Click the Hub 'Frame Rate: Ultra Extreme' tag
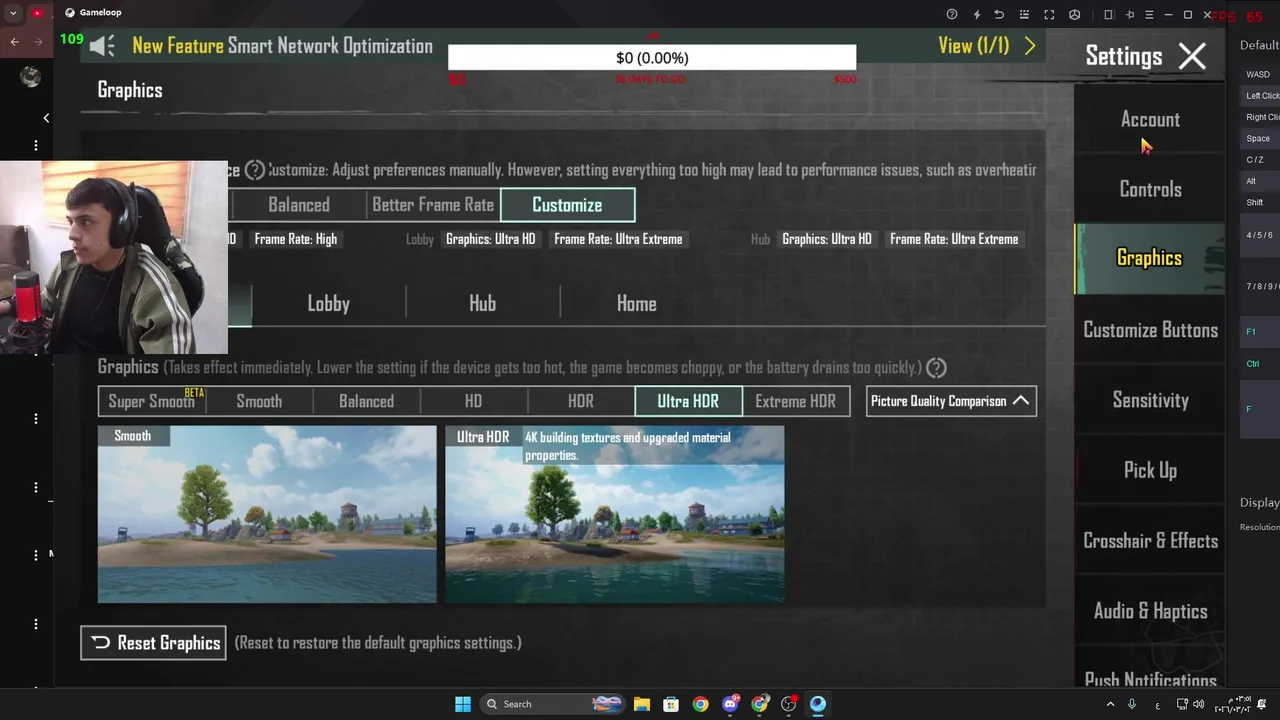Viewport: 1280px width, 720px height. [x=954, y=239]
